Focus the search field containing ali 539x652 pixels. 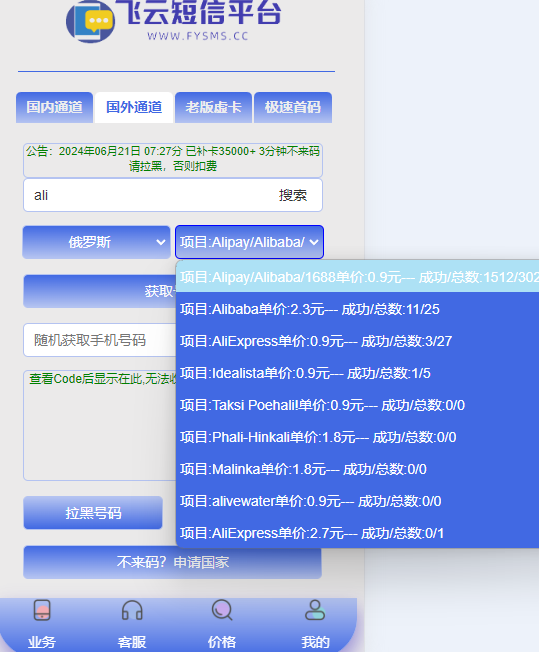click(x=150, y=195)
